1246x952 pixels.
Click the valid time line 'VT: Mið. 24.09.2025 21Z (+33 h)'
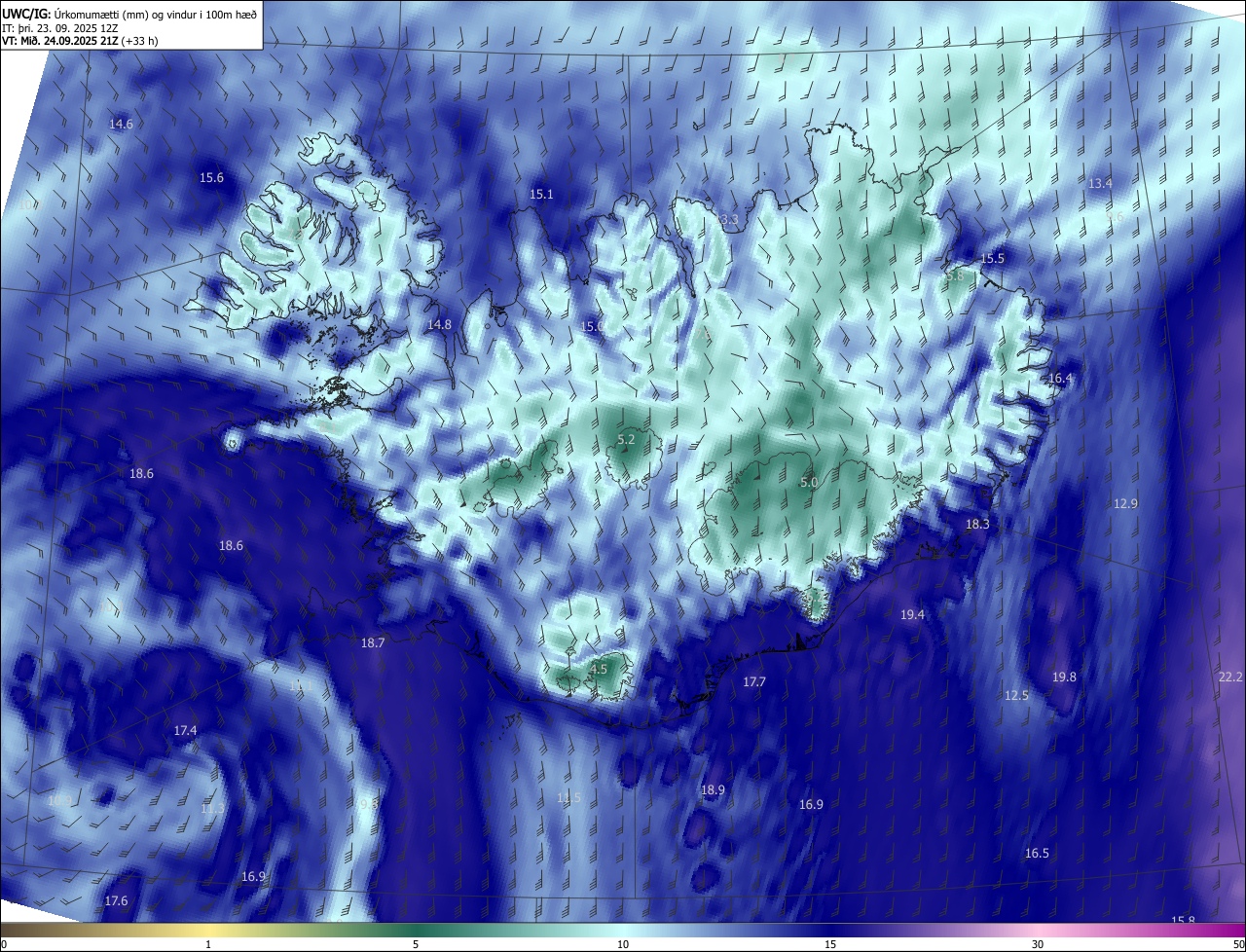(80, 41)
